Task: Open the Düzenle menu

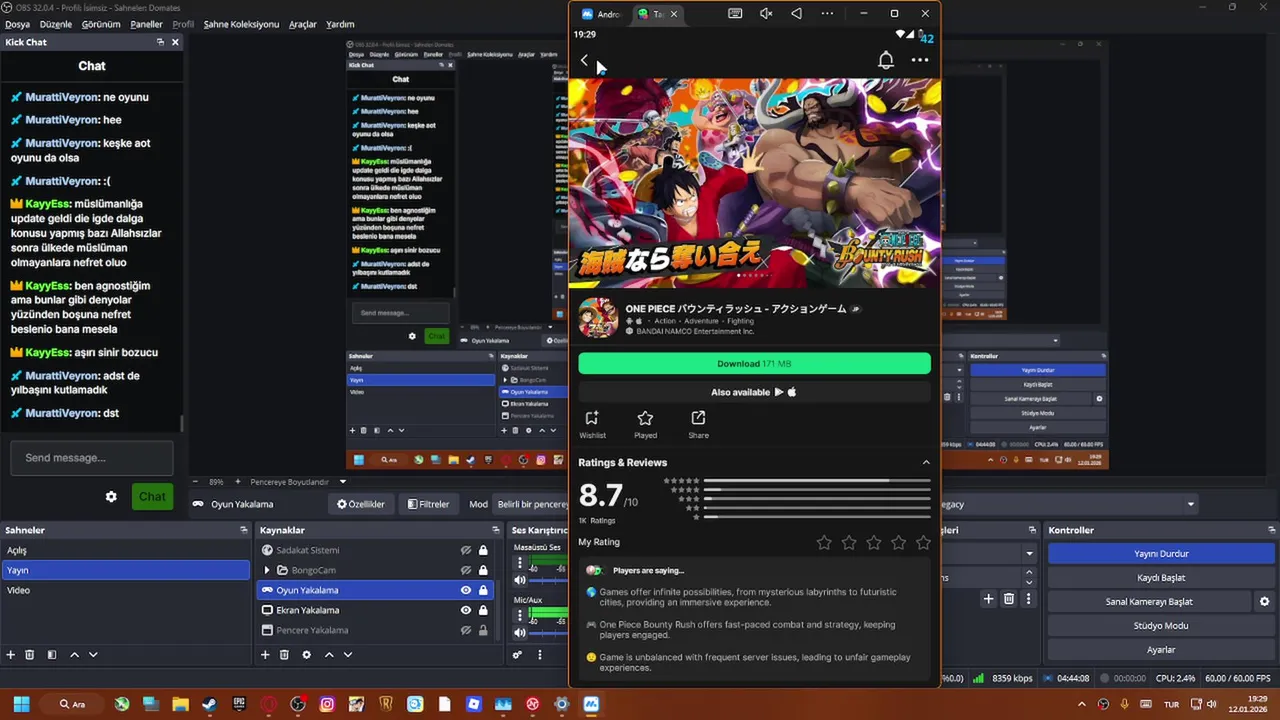Action: click(x=56, y=24)
